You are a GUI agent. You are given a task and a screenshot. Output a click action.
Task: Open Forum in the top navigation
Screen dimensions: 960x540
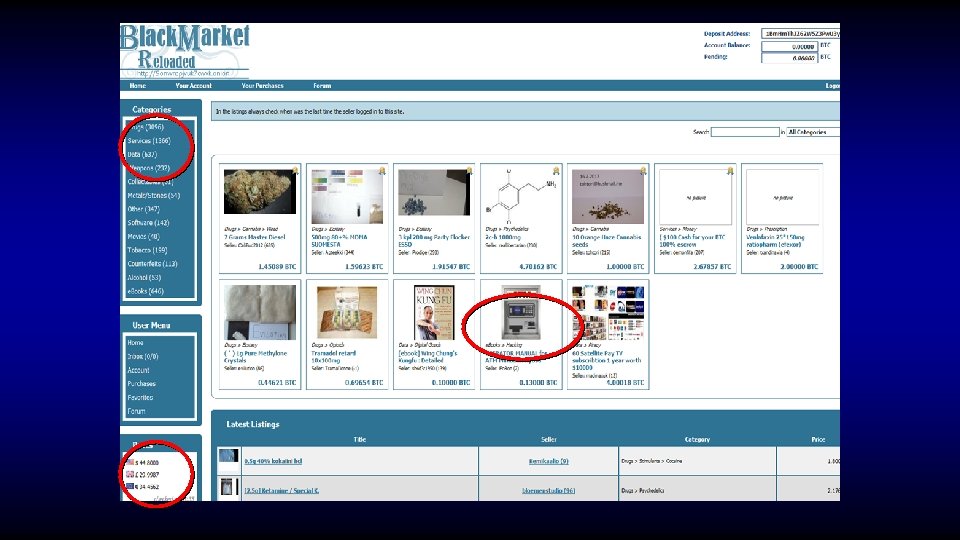click(322, 86)
